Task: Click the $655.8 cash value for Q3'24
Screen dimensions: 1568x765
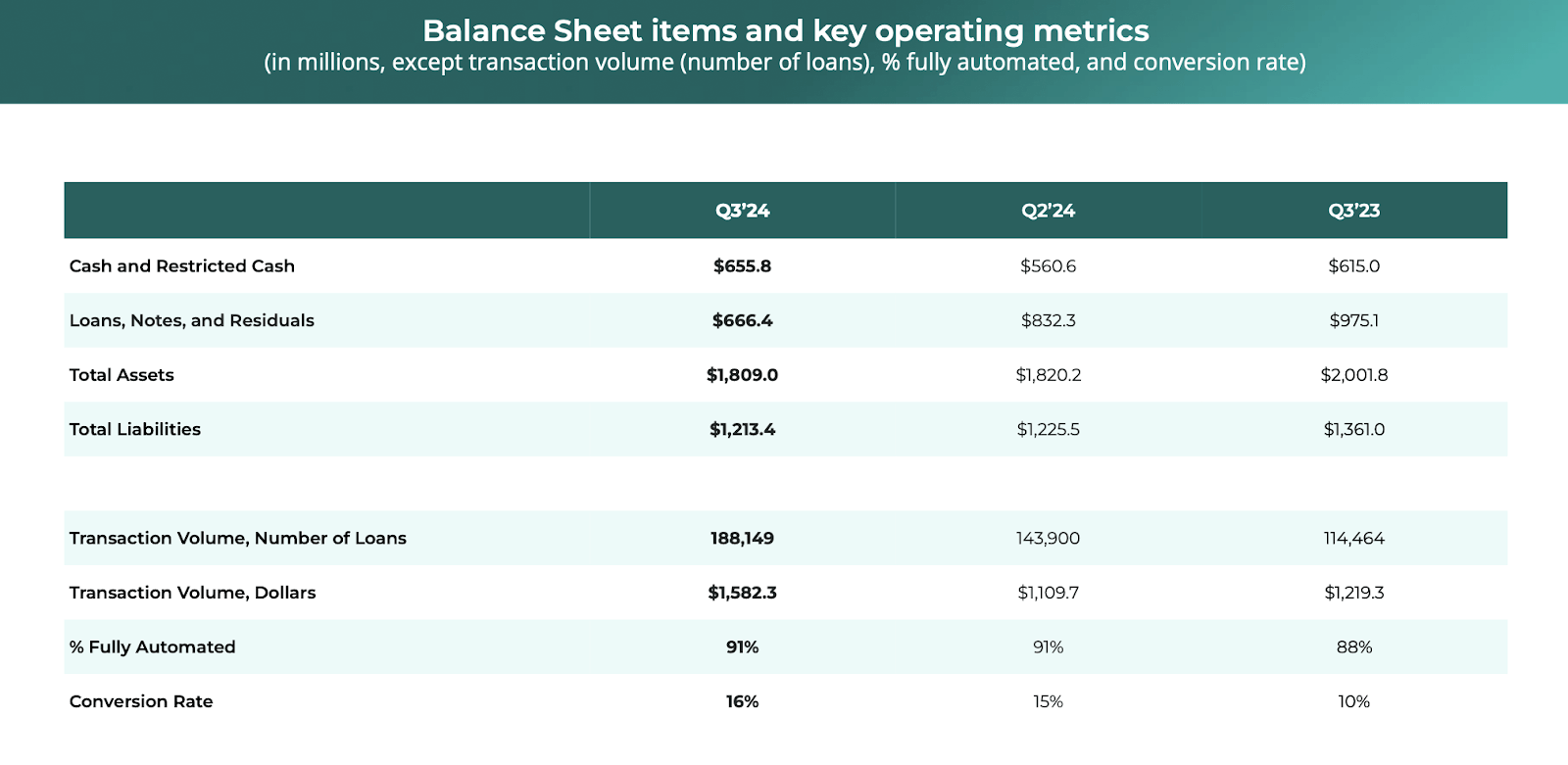Action: coord(742,266)
